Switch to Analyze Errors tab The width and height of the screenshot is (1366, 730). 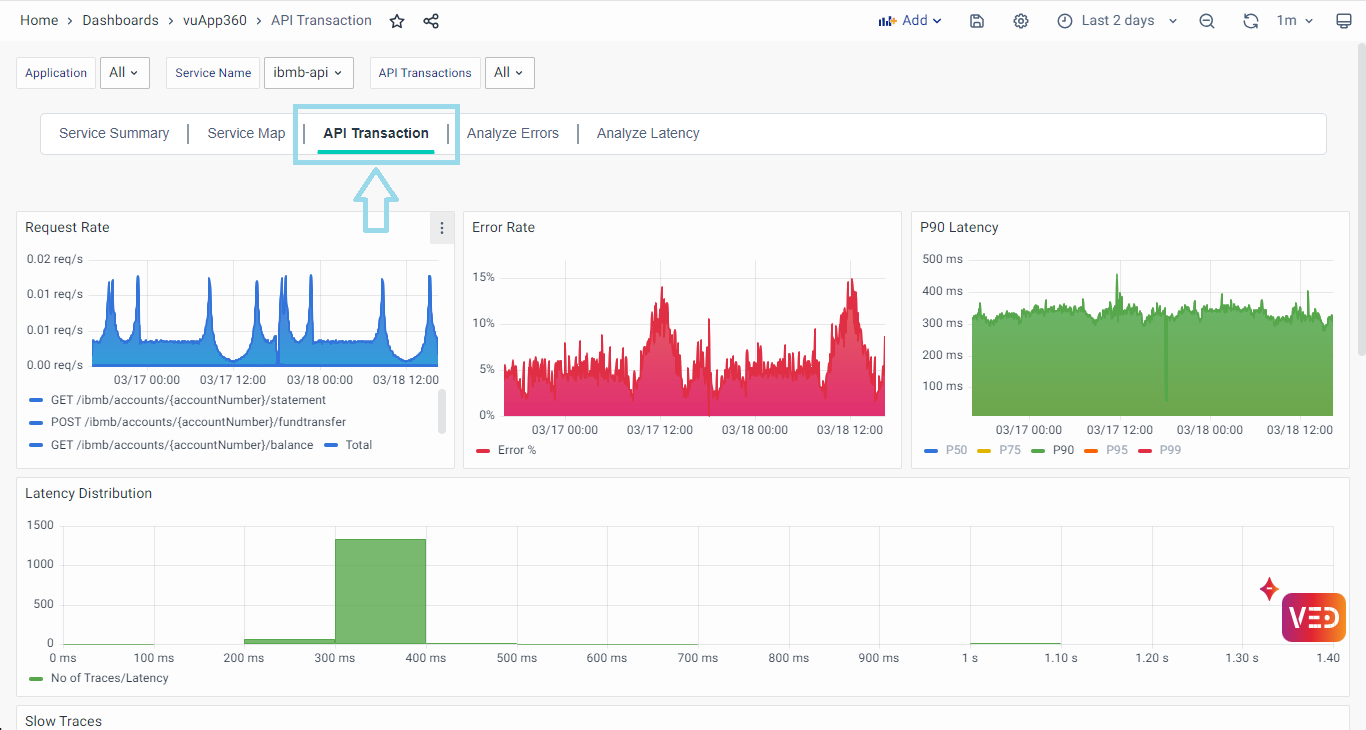coord(512,133)
